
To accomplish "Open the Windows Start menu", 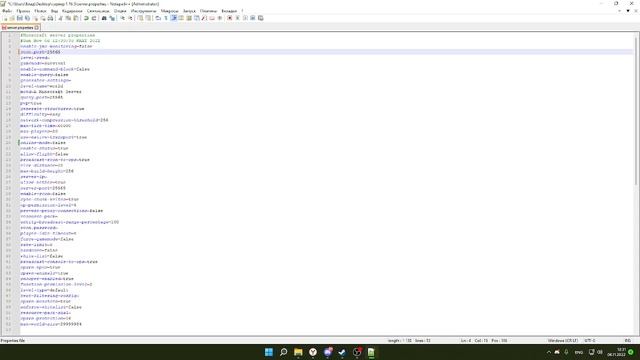I will (269, 352).
